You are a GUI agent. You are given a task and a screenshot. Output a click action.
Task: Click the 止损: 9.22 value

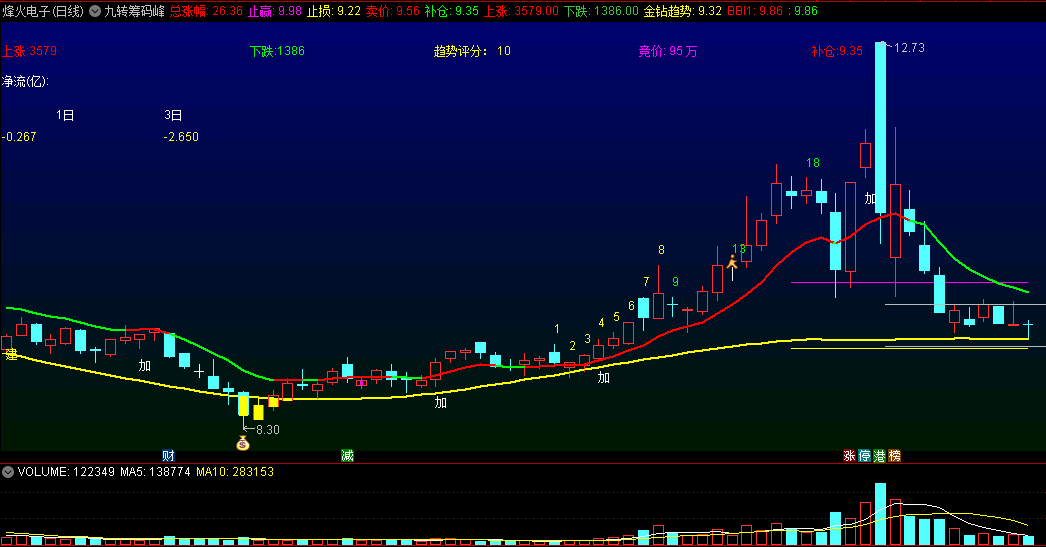[x=334, y=11]
